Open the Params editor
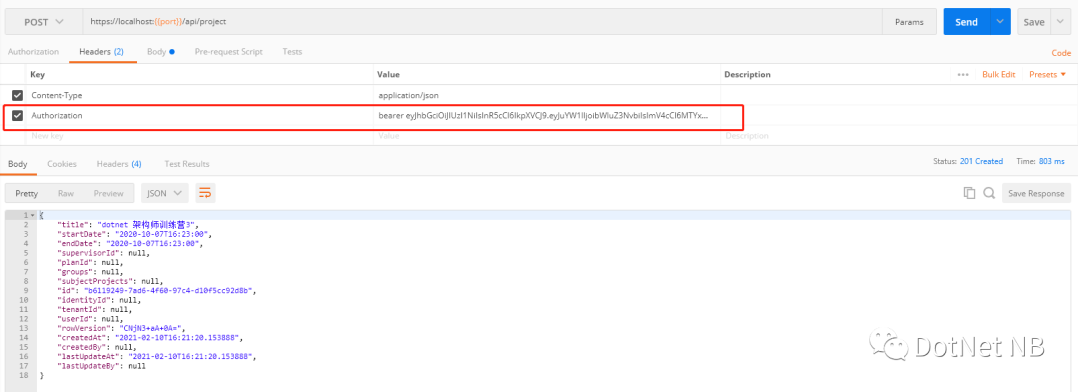Screen dimensions: 1080x392 pyautogui.click(x=909, y=22)
